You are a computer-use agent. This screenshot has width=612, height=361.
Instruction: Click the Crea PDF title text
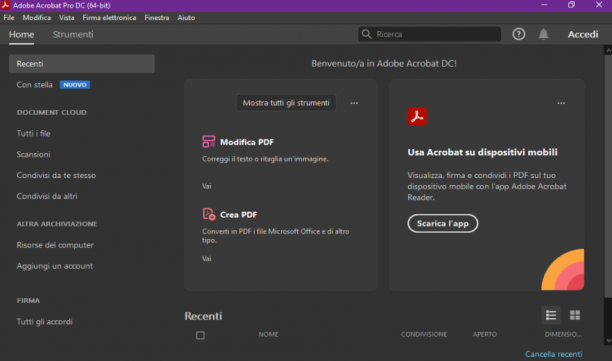point(238,215)
